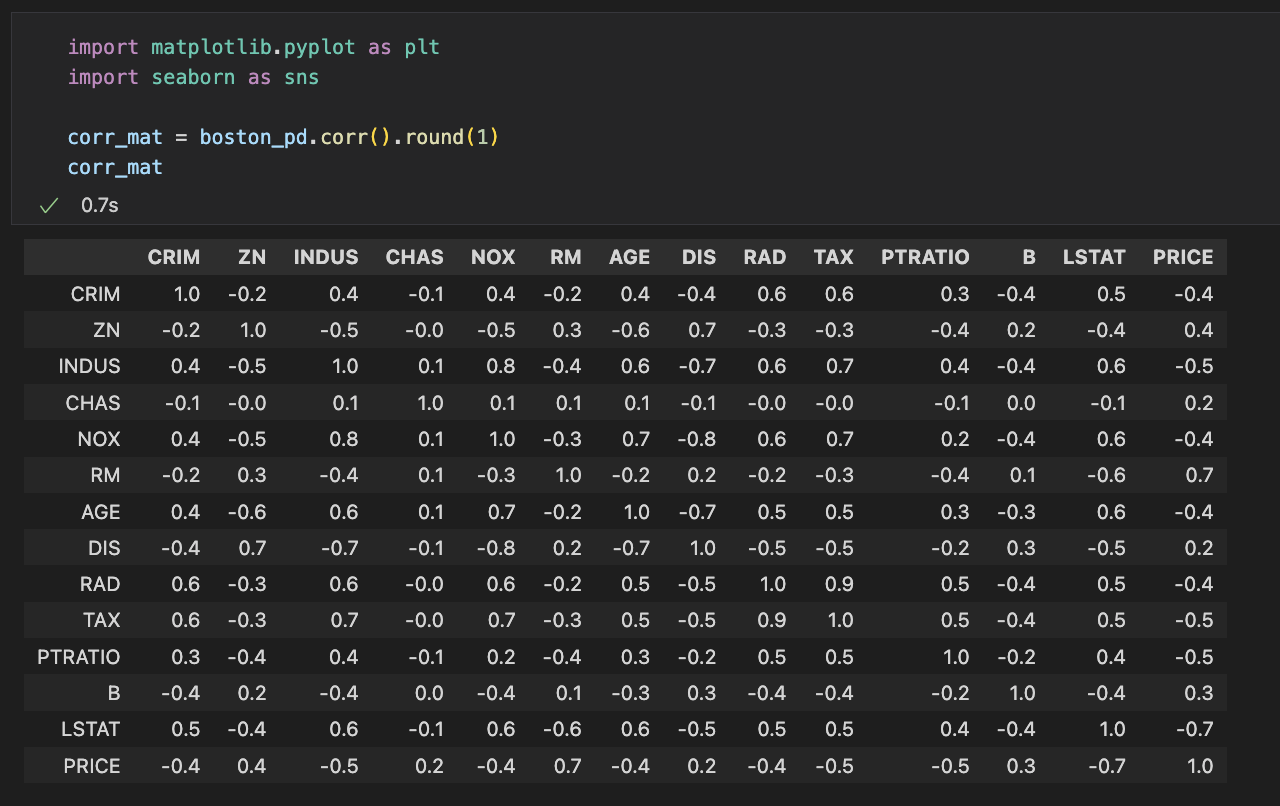The height and width of the screenshot is (806, 1280).
Task: Click the LSTAT row index label
Action: point(92,729)
